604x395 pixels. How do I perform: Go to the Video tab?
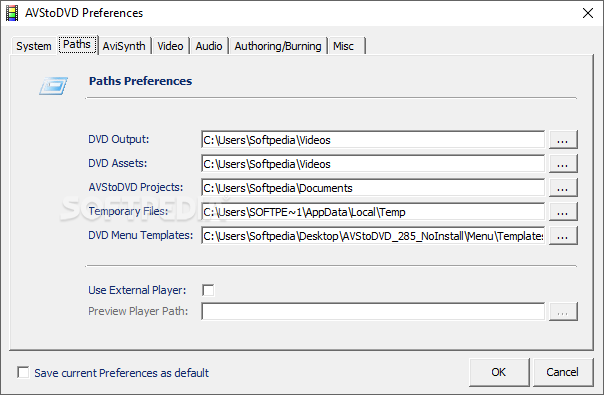pos(170,46)
